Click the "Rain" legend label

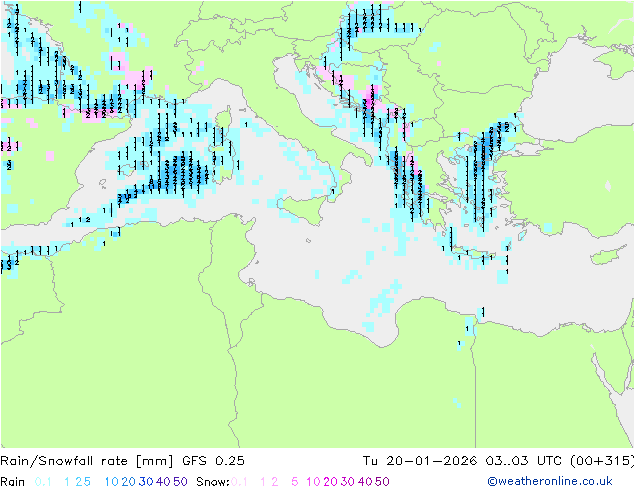coord(13,482)
